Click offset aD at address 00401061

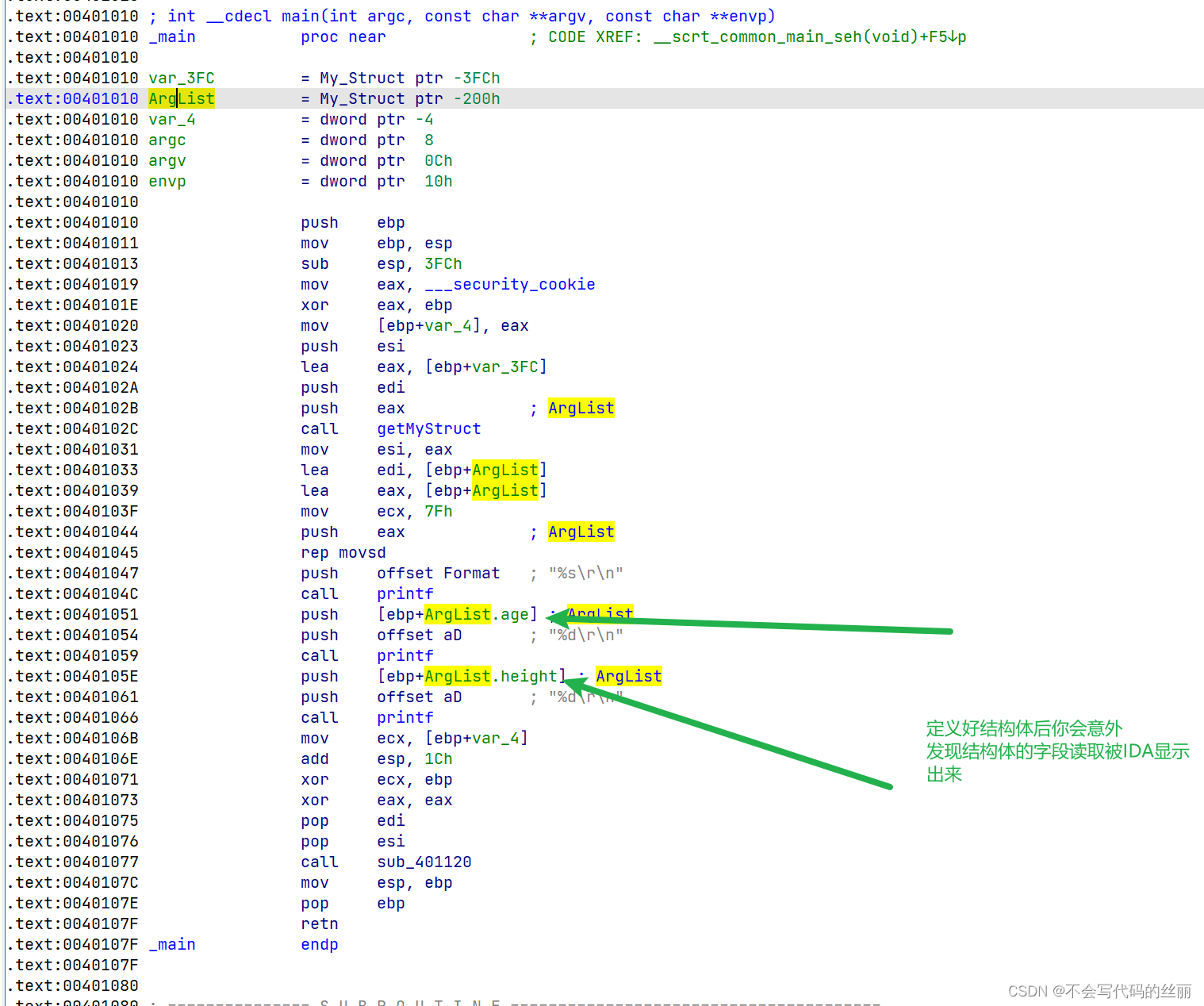click(420, 697)
